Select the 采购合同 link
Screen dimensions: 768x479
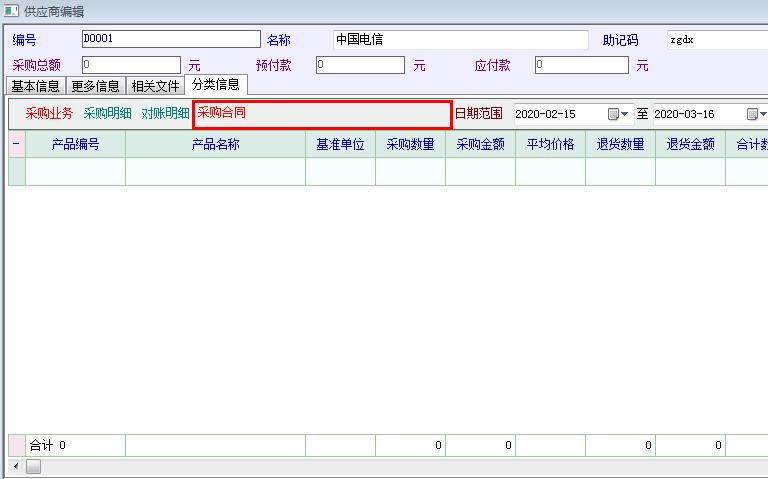tap(222, 113)
